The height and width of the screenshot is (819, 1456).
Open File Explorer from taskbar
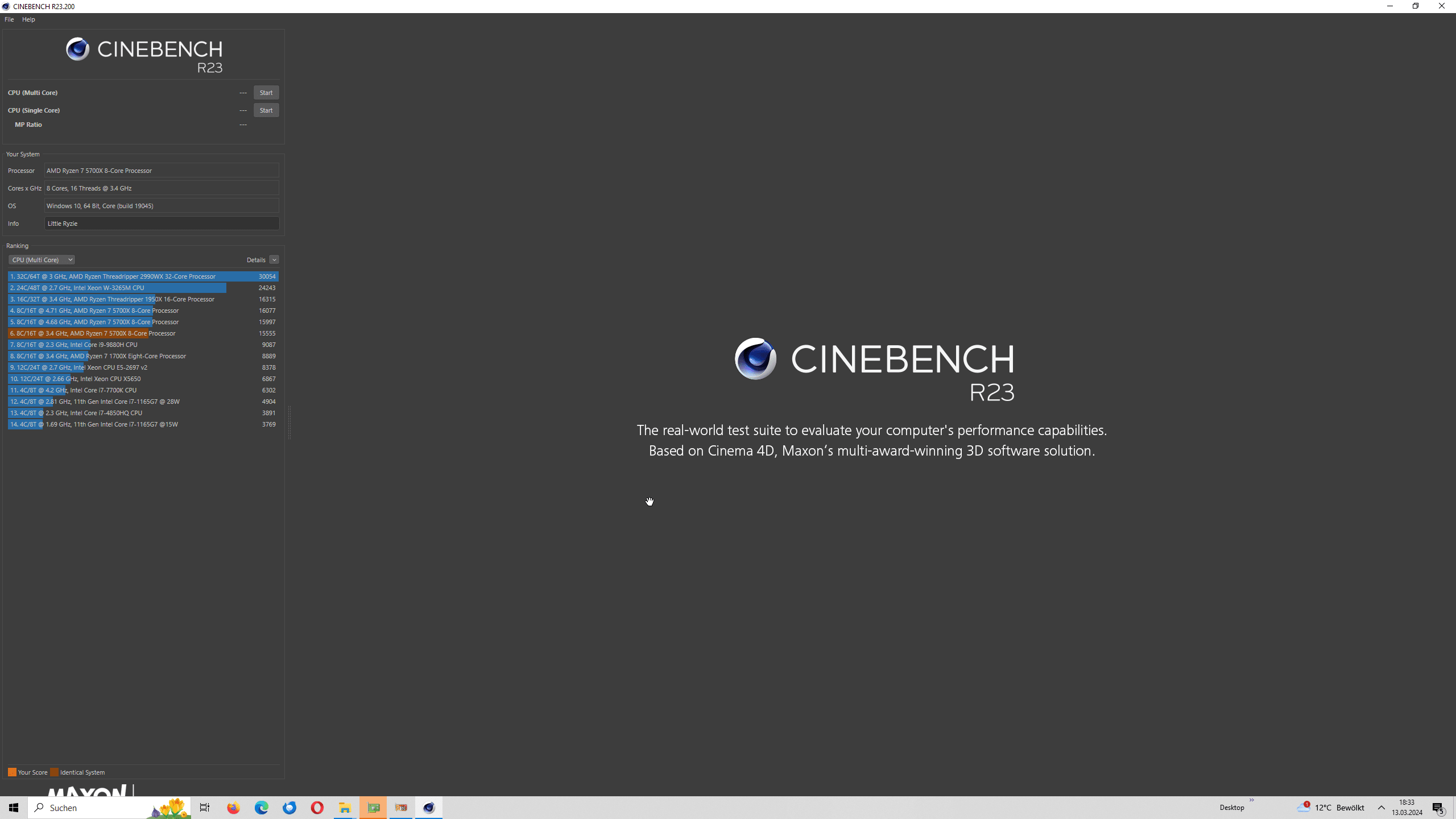pos(345,808)
